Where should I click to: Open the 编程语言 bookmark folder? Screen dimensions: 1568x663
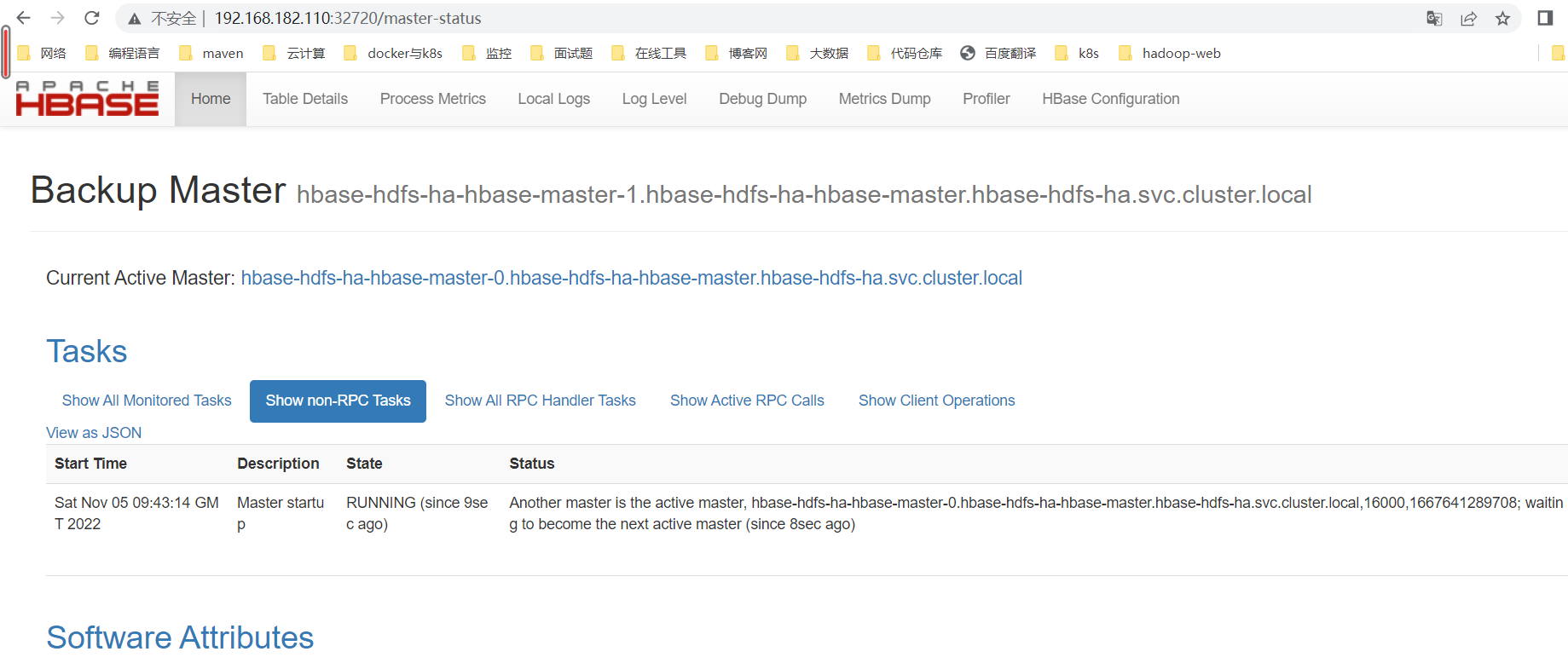coord(123,53)
